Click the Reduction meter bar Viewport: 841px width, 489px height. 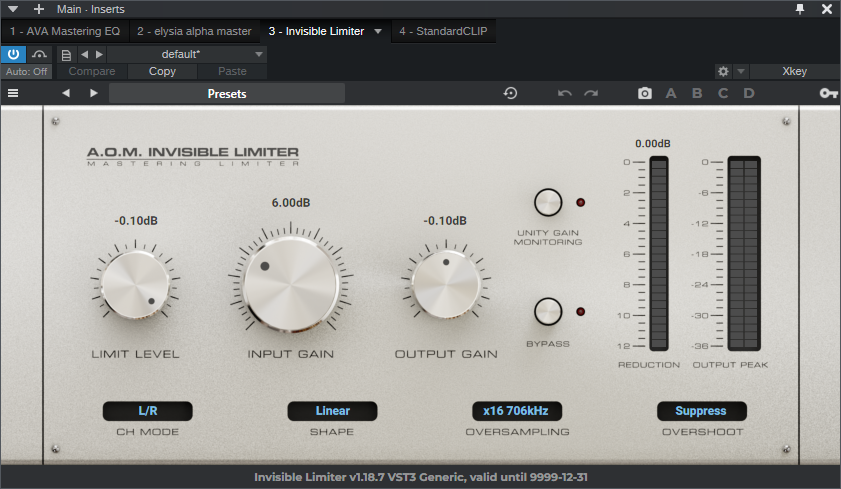(x=659, y=254)
